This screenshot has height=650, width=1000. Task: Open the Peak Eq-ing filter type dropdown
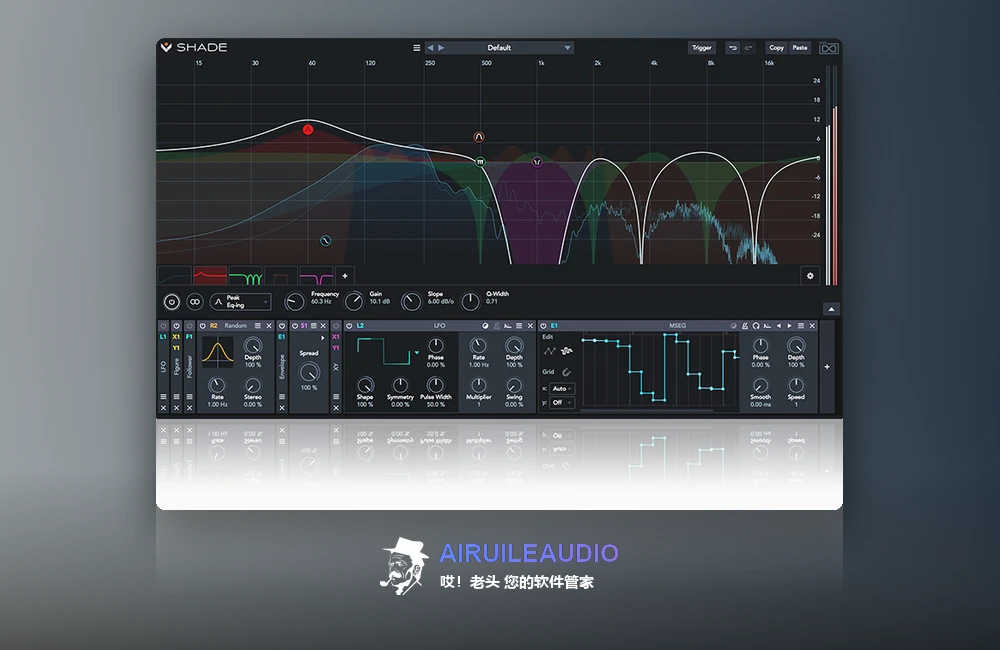(240, 302)
